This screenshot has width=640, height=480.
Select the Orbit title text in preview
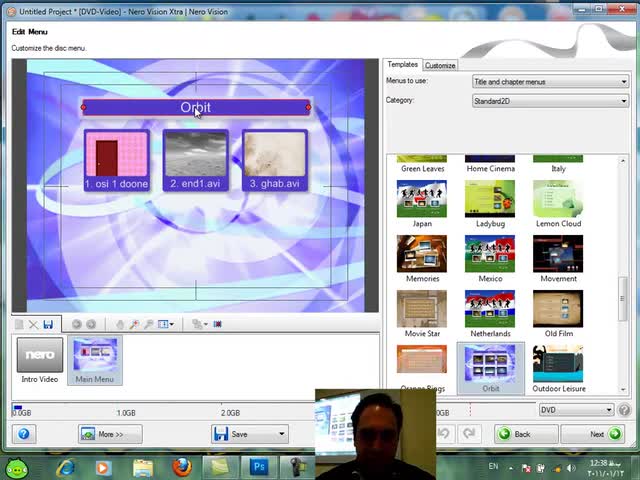pyautogui.click(x=196, y=107)
